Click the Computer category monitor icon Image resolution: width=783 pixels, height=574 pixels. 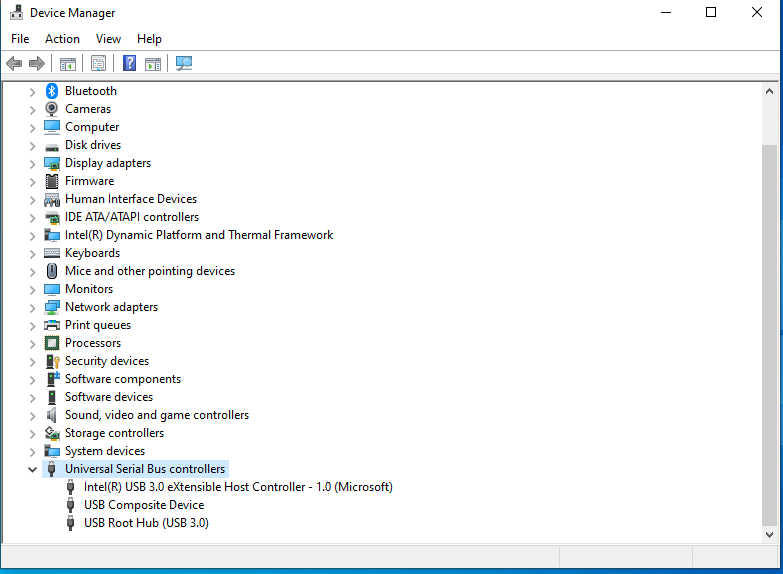(x=52, y=127)
